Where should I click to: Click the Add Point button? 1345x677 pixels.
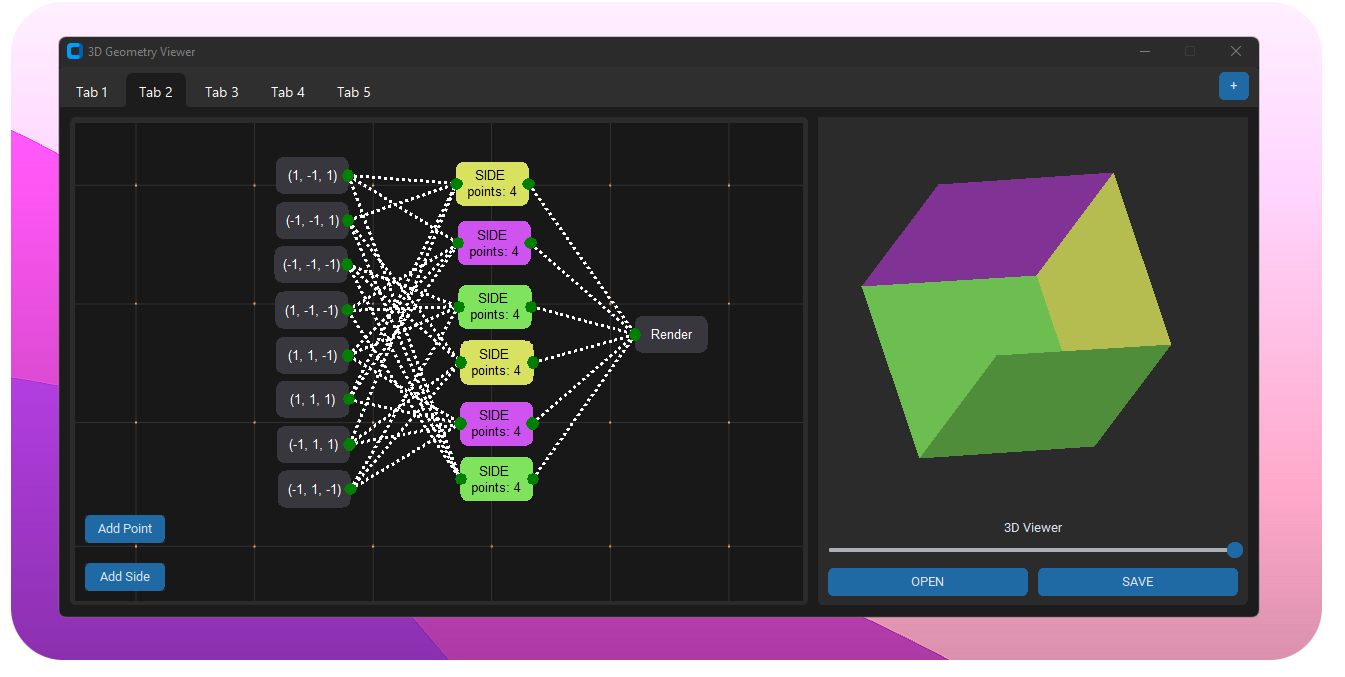click(x=125, y=529)
